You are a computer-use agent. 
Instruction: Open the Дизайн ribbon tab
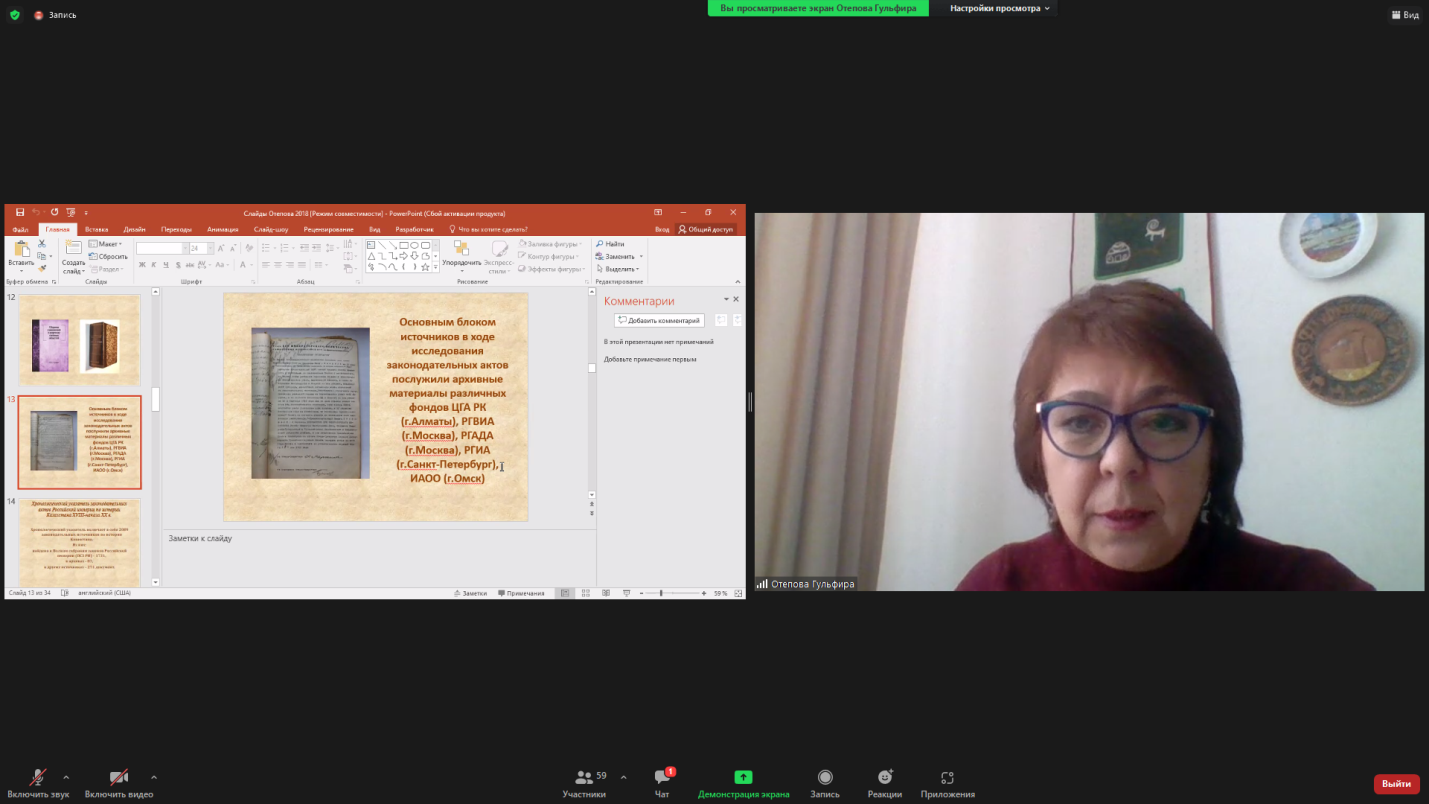coord(134,229)
